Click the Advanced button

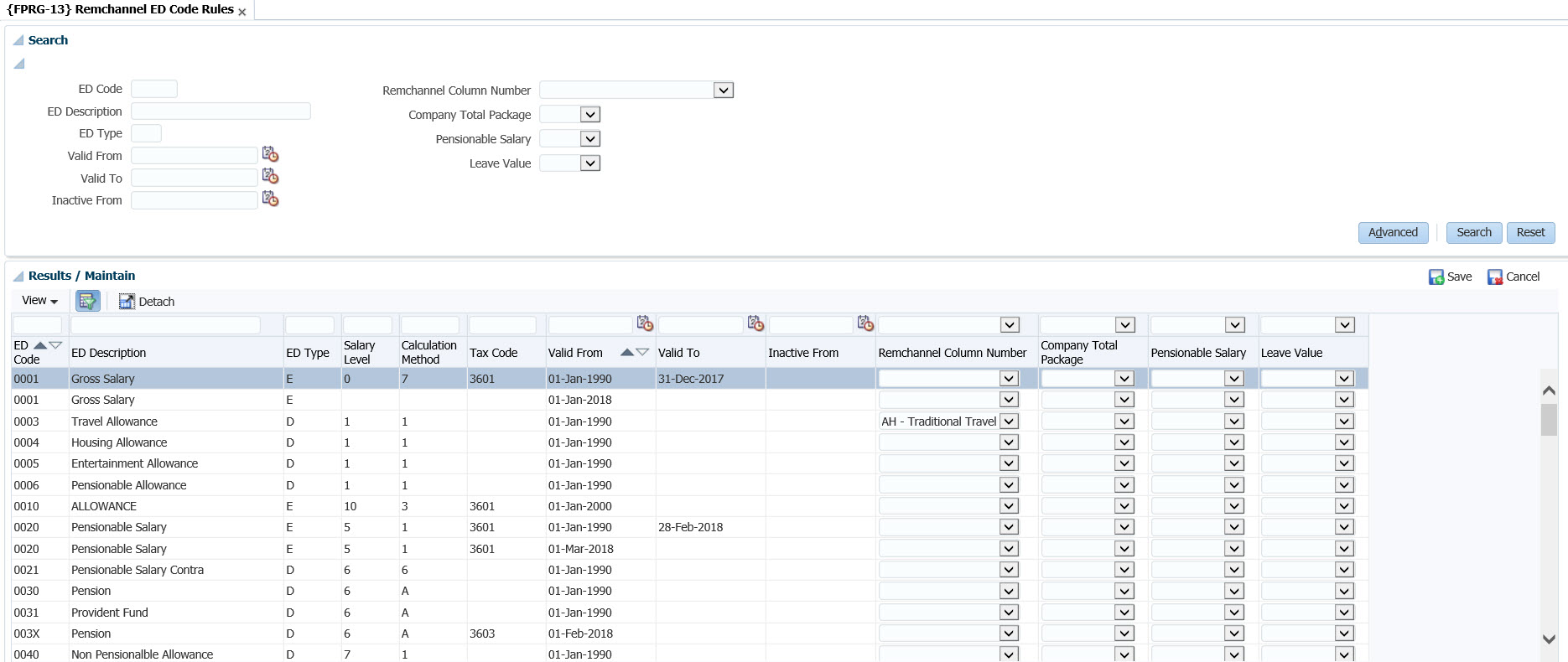click(x=1393, y=233)
